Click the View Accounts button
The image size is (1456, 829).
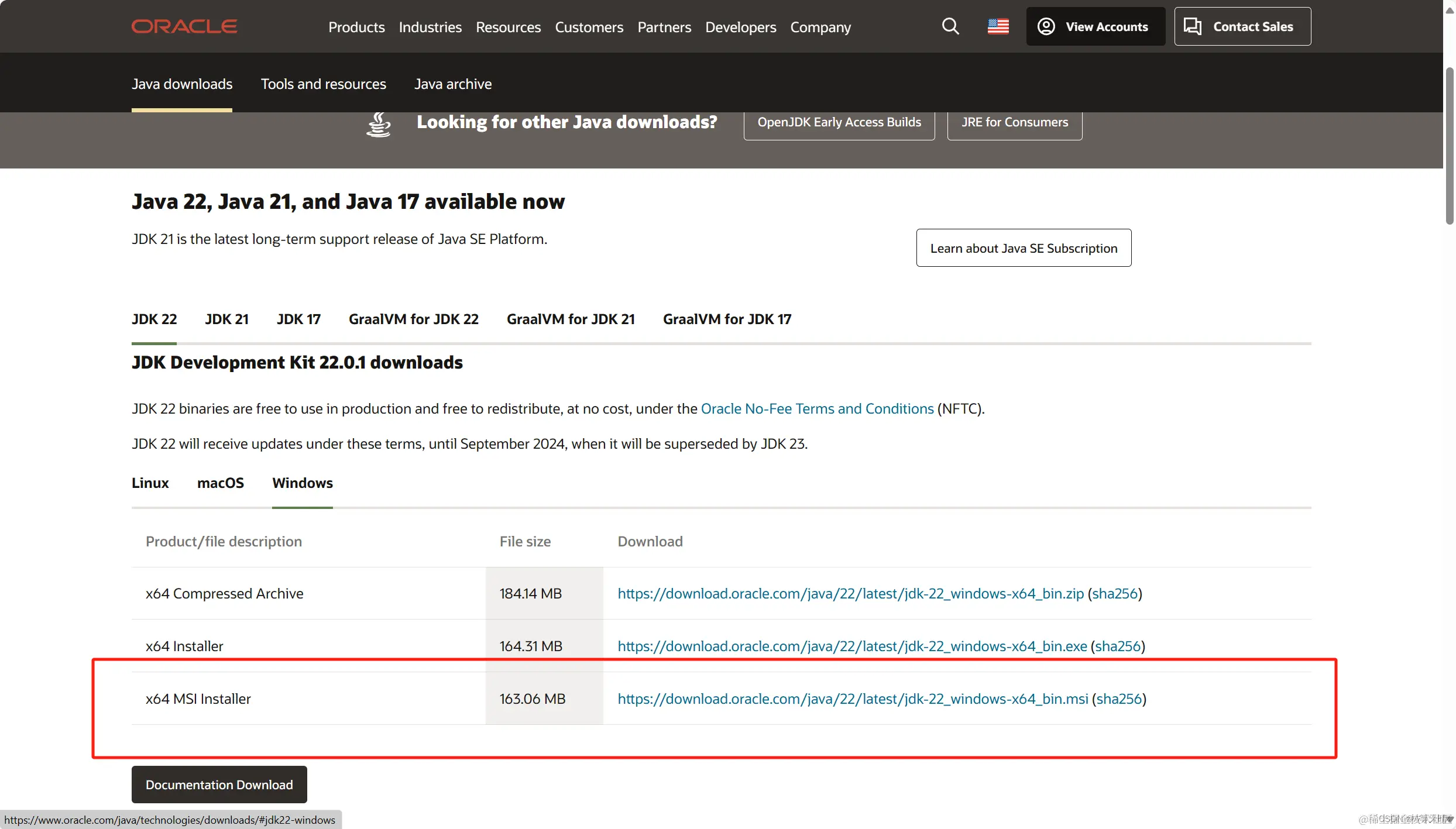pyautogui.click(x=1096, y=26)
